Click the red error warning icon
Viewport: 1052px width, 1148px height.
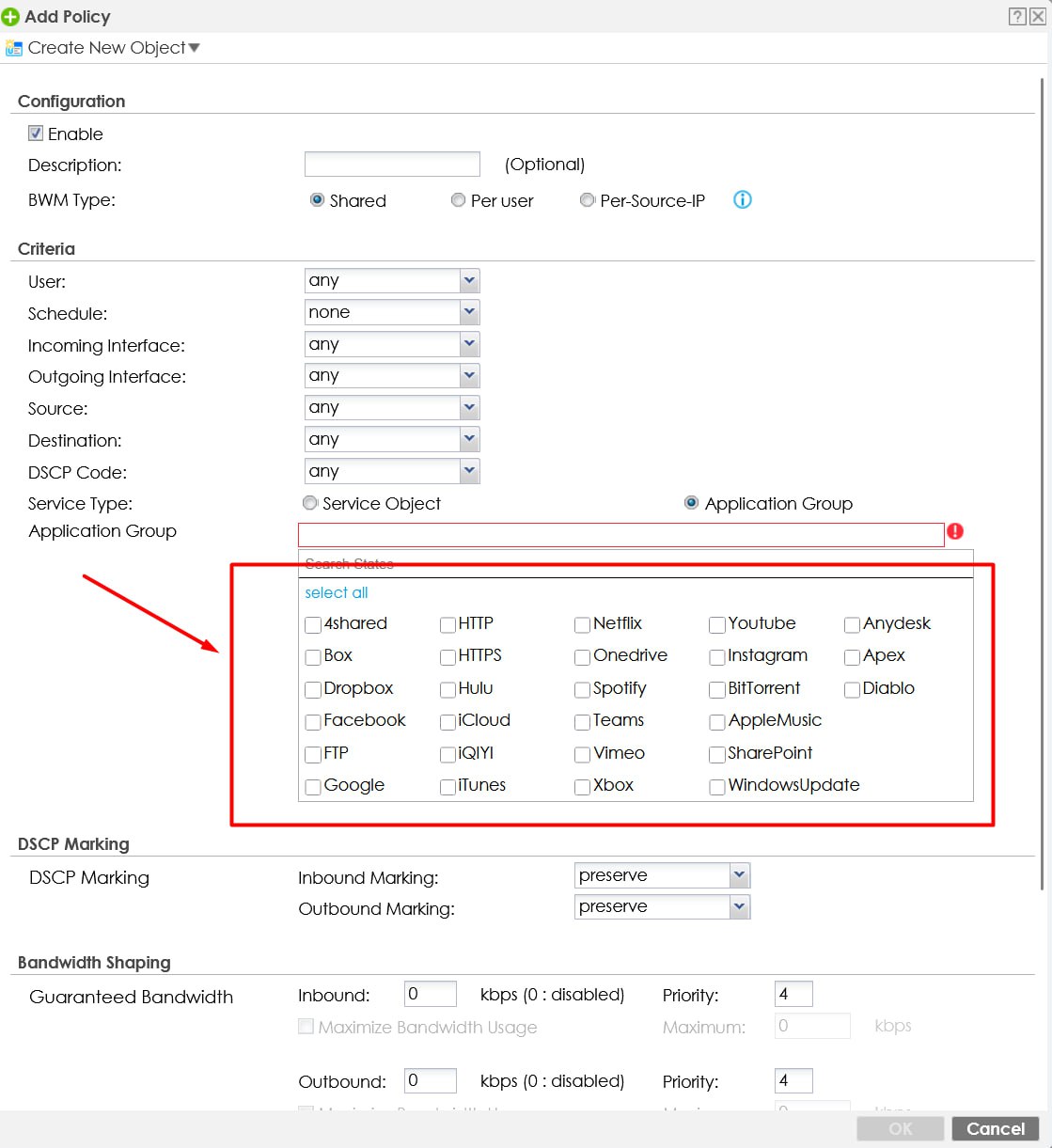pos(955,531)
